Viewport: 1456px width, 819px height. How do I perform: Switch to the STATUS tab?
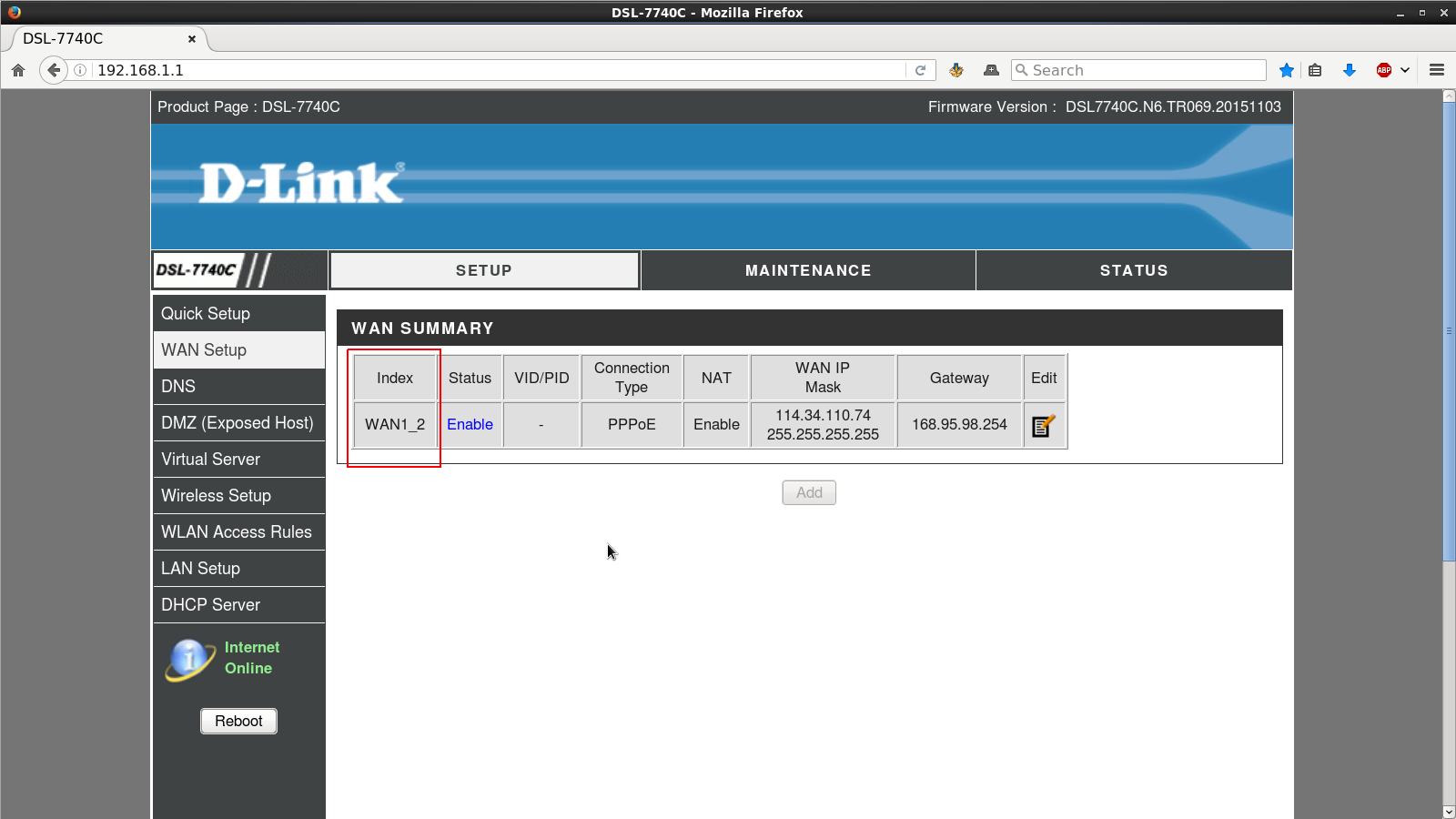1134,270
